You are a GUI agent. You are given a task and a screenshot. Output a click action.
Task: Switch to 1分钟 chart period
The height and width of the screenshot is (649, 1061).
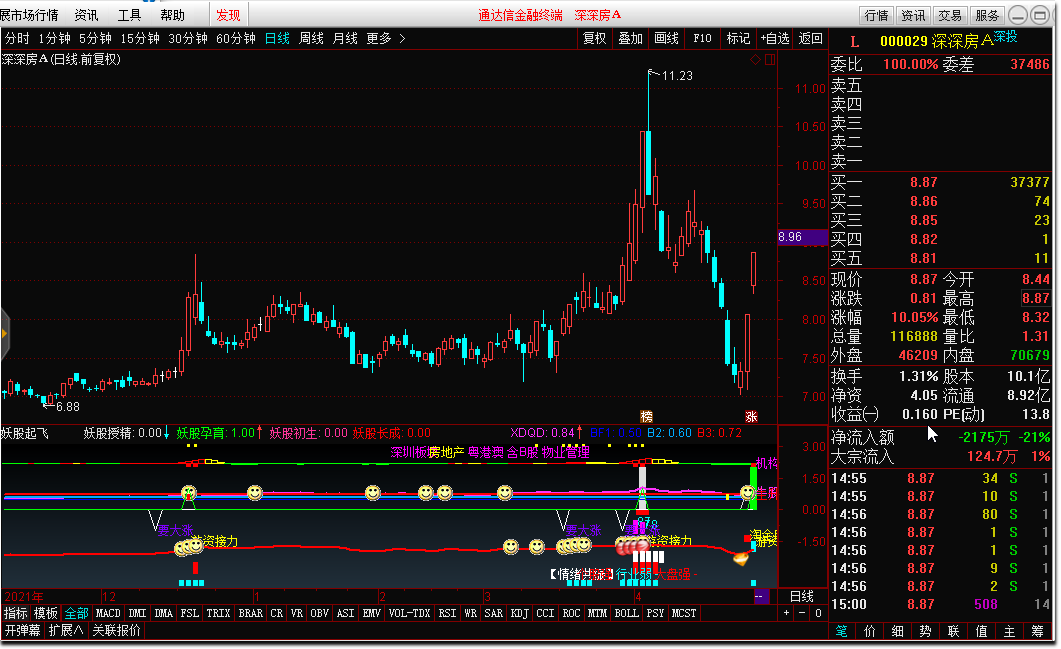click(54, 39)
